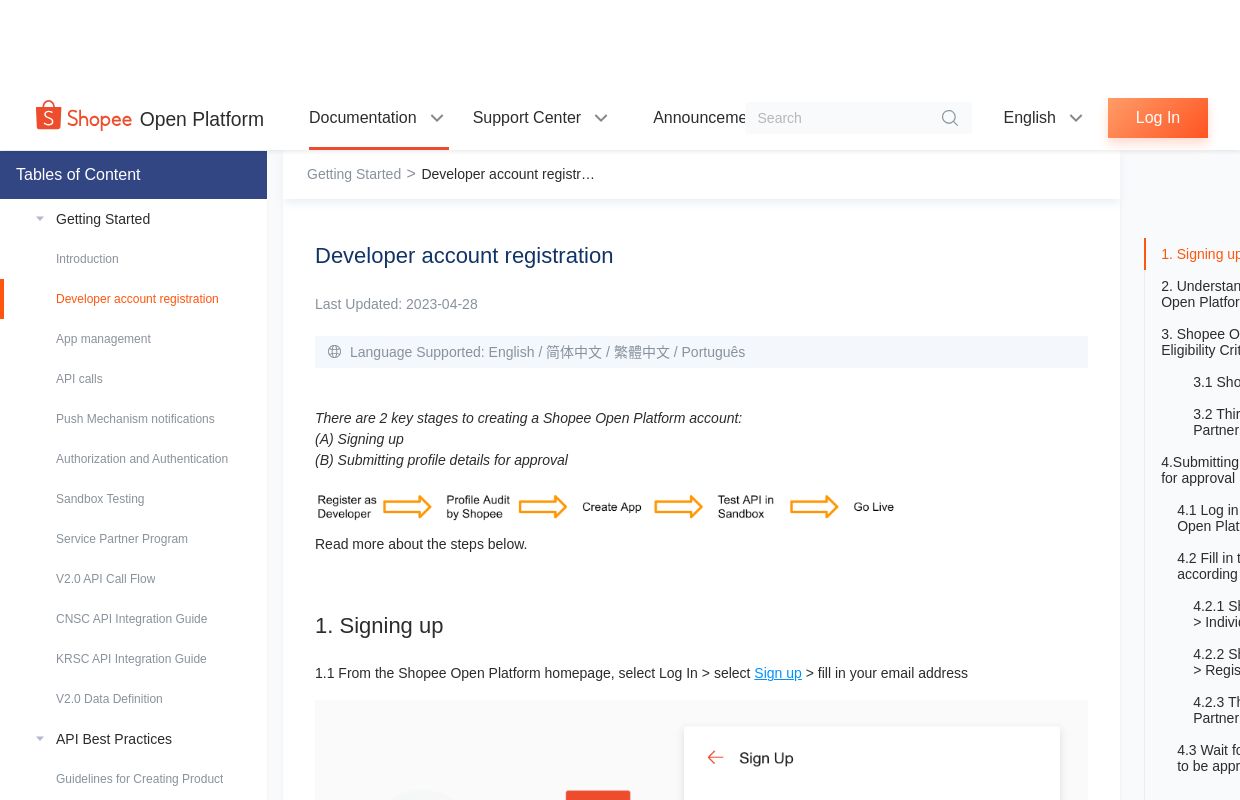This screenshot has height=800, width=1240.
Task: Select the Getting Started section label
Action: coord(103,219)
